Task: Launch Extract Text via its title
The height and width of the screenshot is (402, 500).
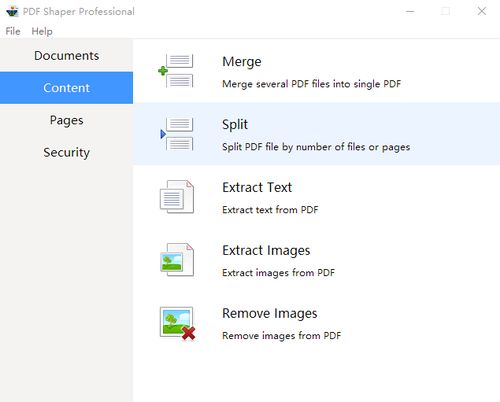Action: coord(257,187)
